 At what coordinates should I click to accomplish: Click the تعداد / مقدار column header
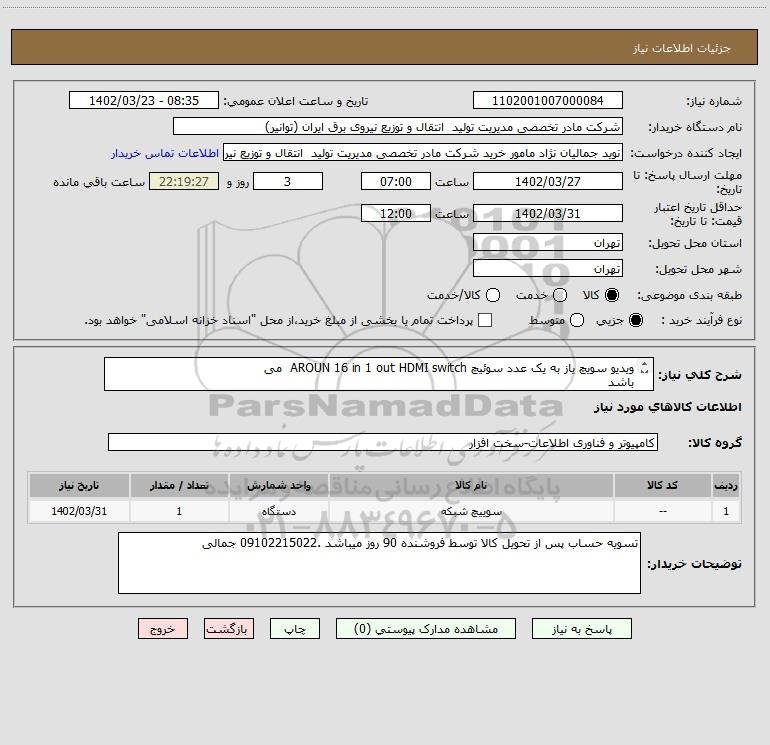click(179, 486)
